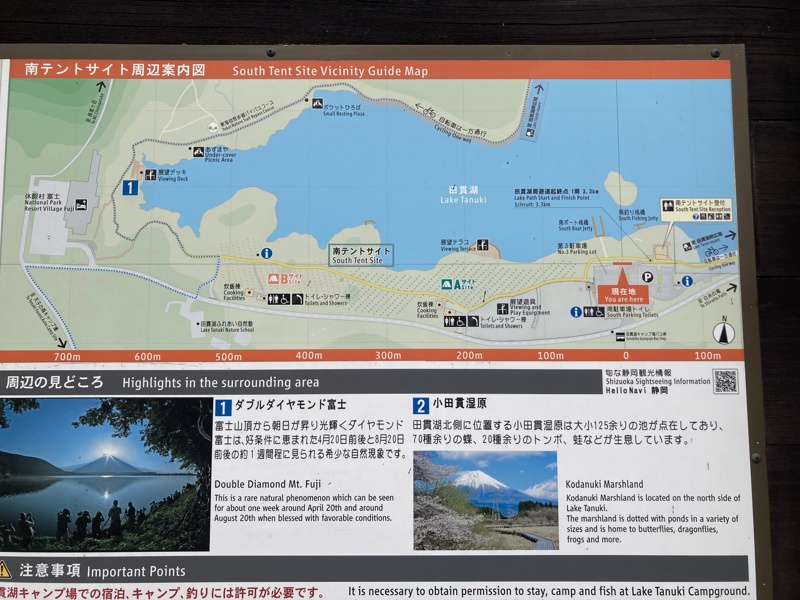Click the 300m scale marker

(x=388, y=355)
